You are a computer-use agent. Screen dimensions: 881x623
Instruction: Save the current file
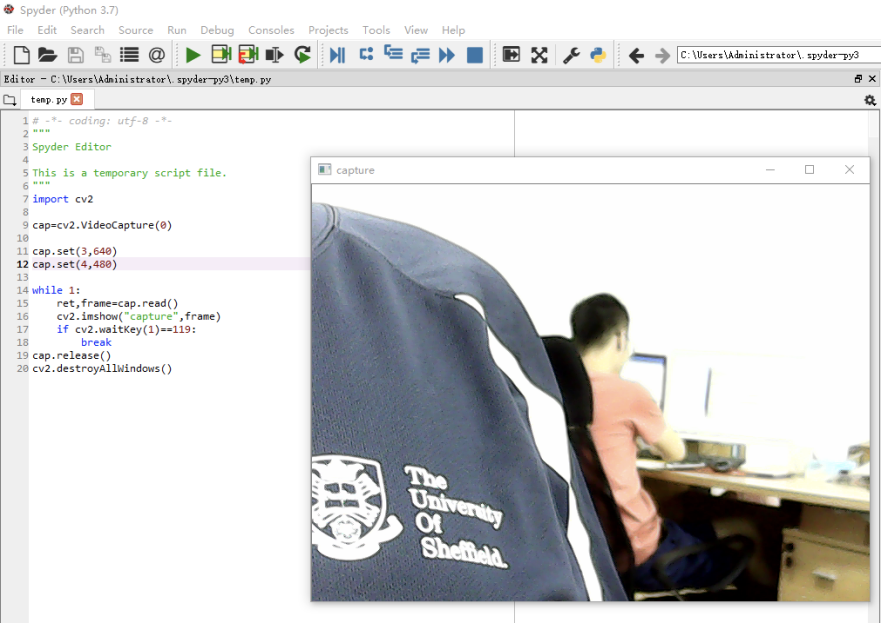click(x=75, y=55)
